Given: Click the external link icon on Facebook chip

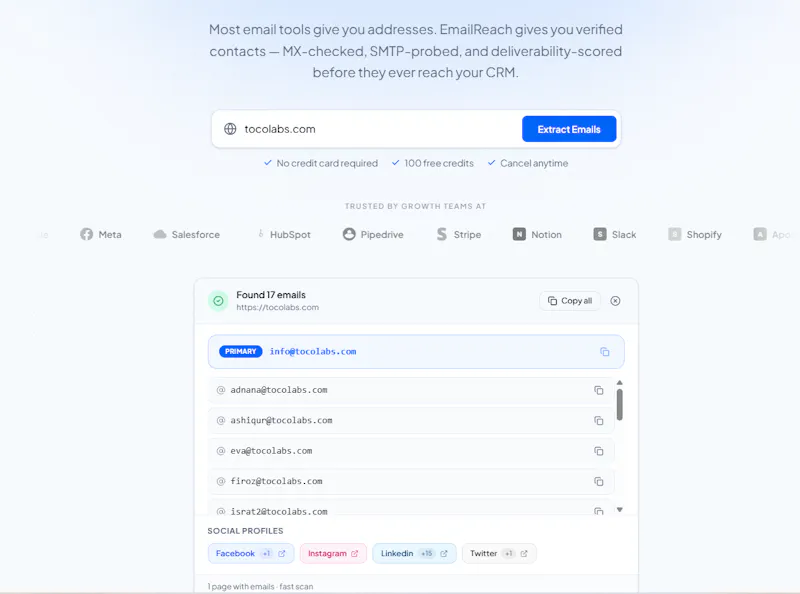Looking at the screenshot, I should [282, 554].
